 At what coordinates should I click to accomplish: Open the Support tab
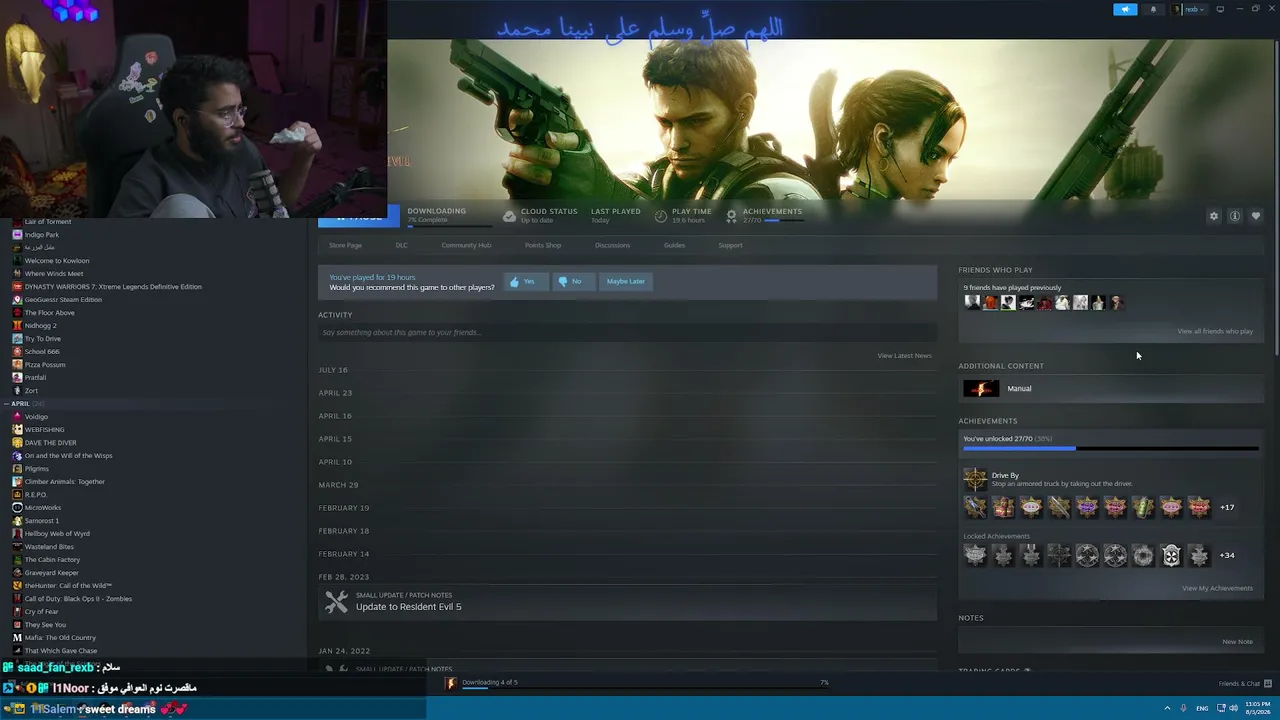pos(730,245)
